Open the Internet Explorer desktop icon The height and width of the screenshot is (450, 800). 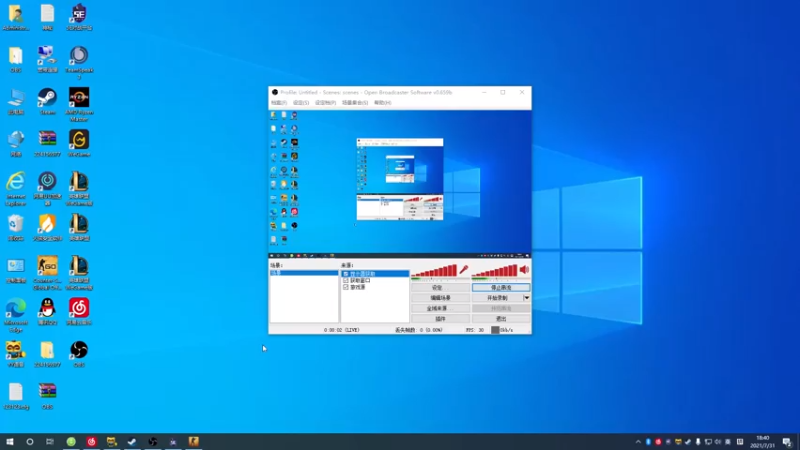point(16,189)
